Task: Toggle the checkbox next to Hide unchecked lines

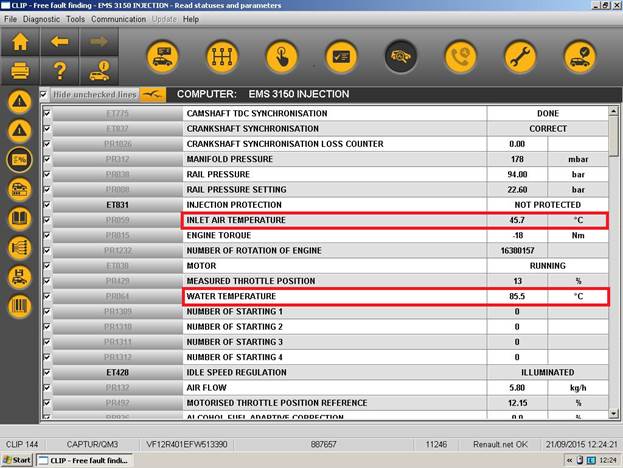Action: [x=44, y=94]
